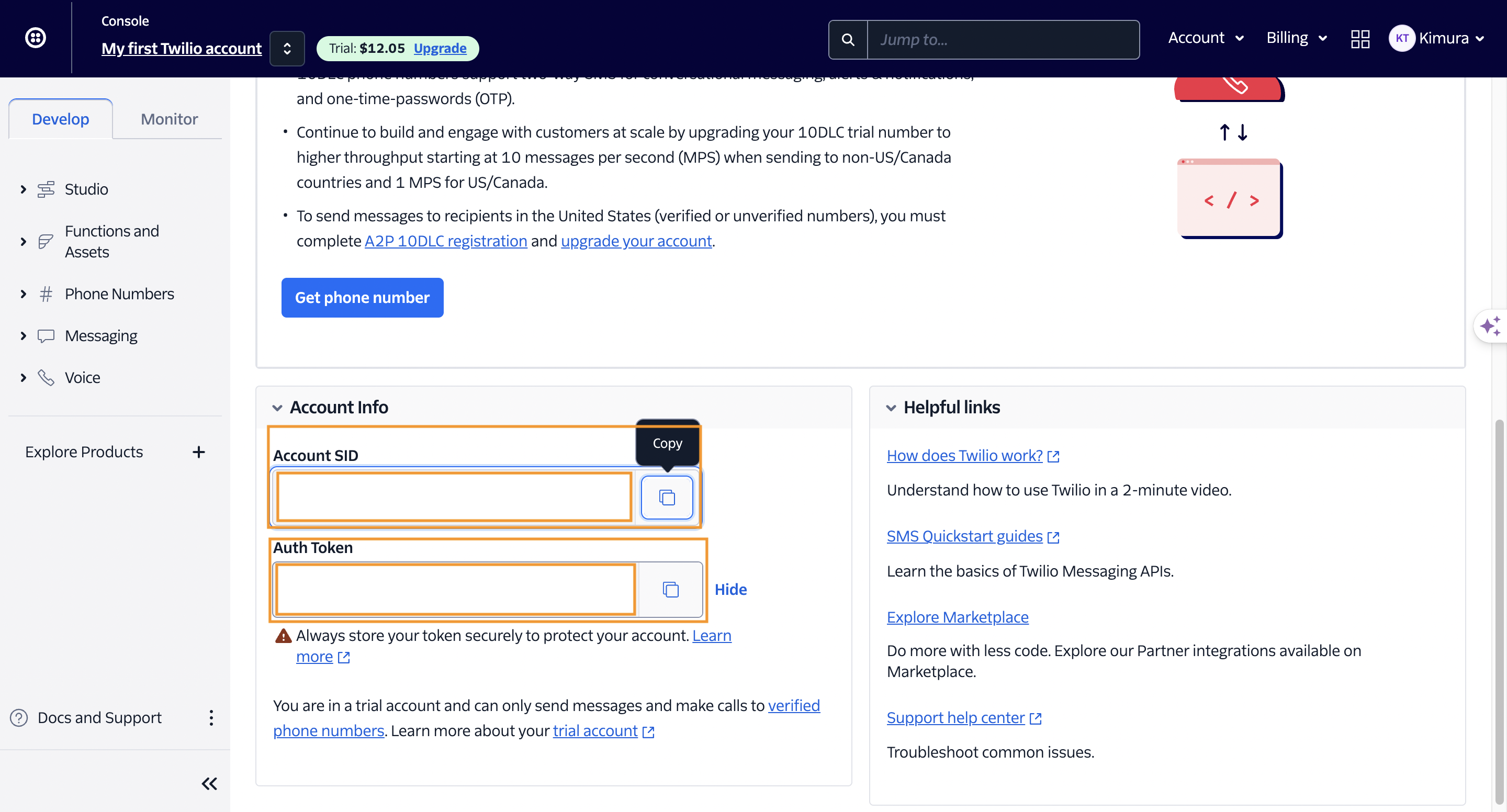Image resolution: width=1507 pixels, height=812 pixels.
Task: Open Studio in the sidebar
Action: [86, 189]
